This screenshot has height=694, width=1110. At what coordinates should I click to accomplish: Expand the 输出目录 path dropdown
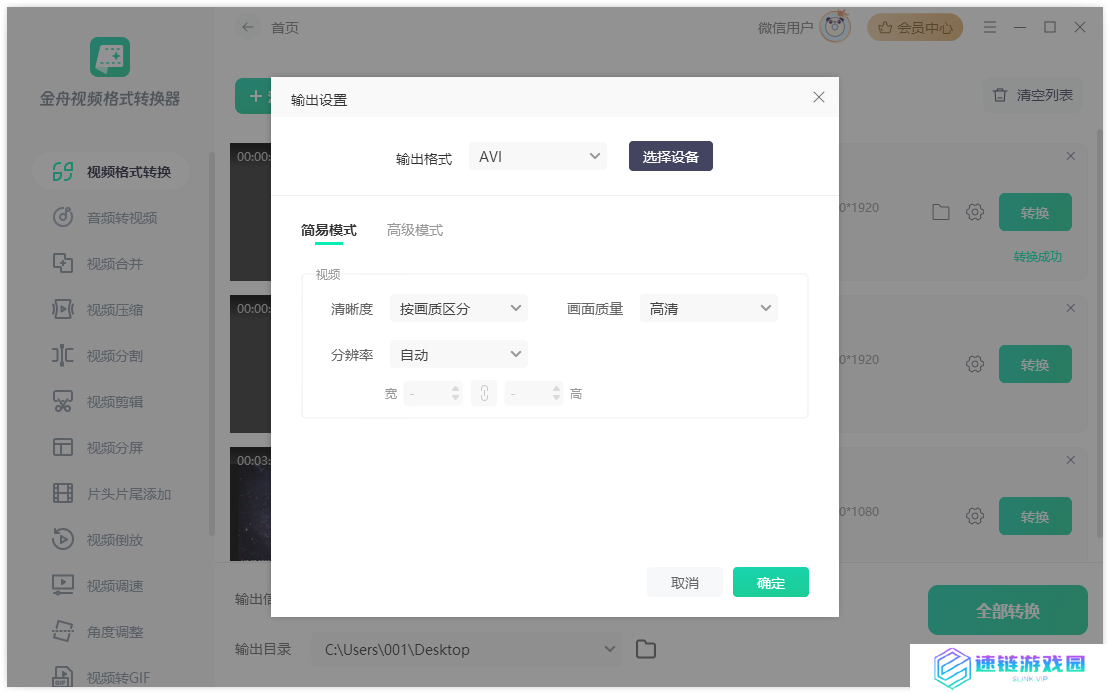click(467, 649)
